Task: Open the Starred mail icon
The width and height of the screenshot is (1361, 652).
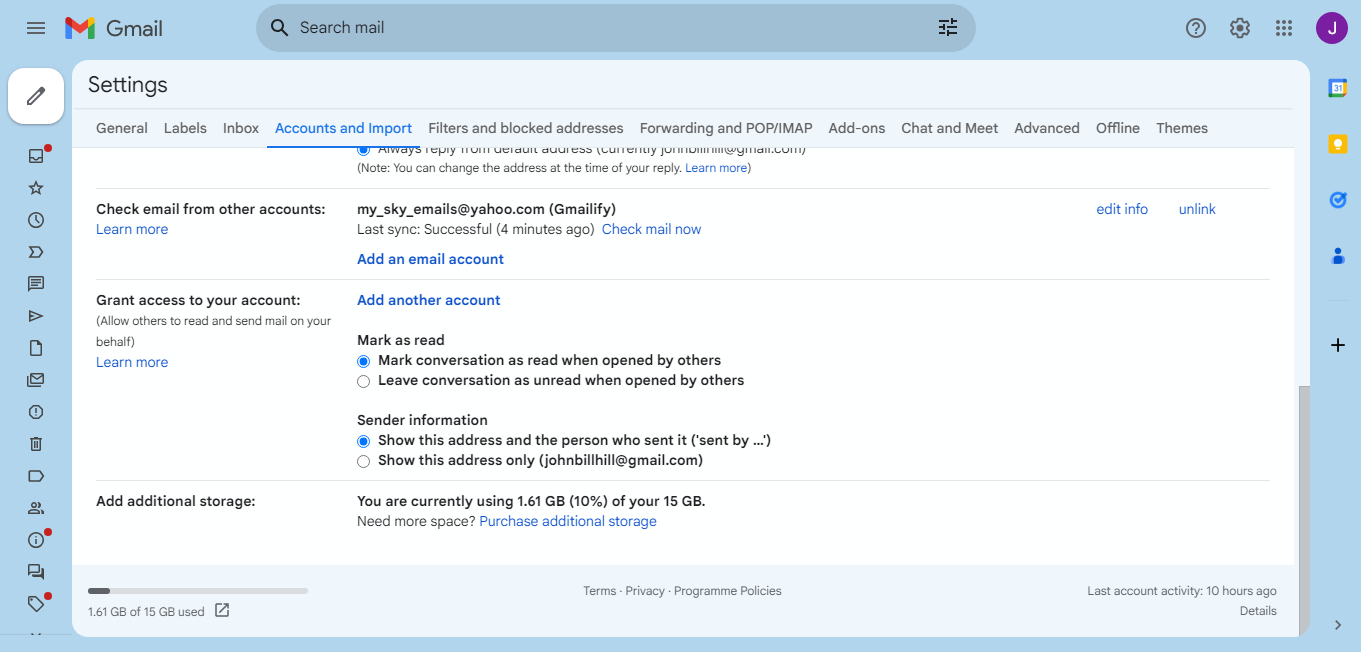Action: (36, 187)
